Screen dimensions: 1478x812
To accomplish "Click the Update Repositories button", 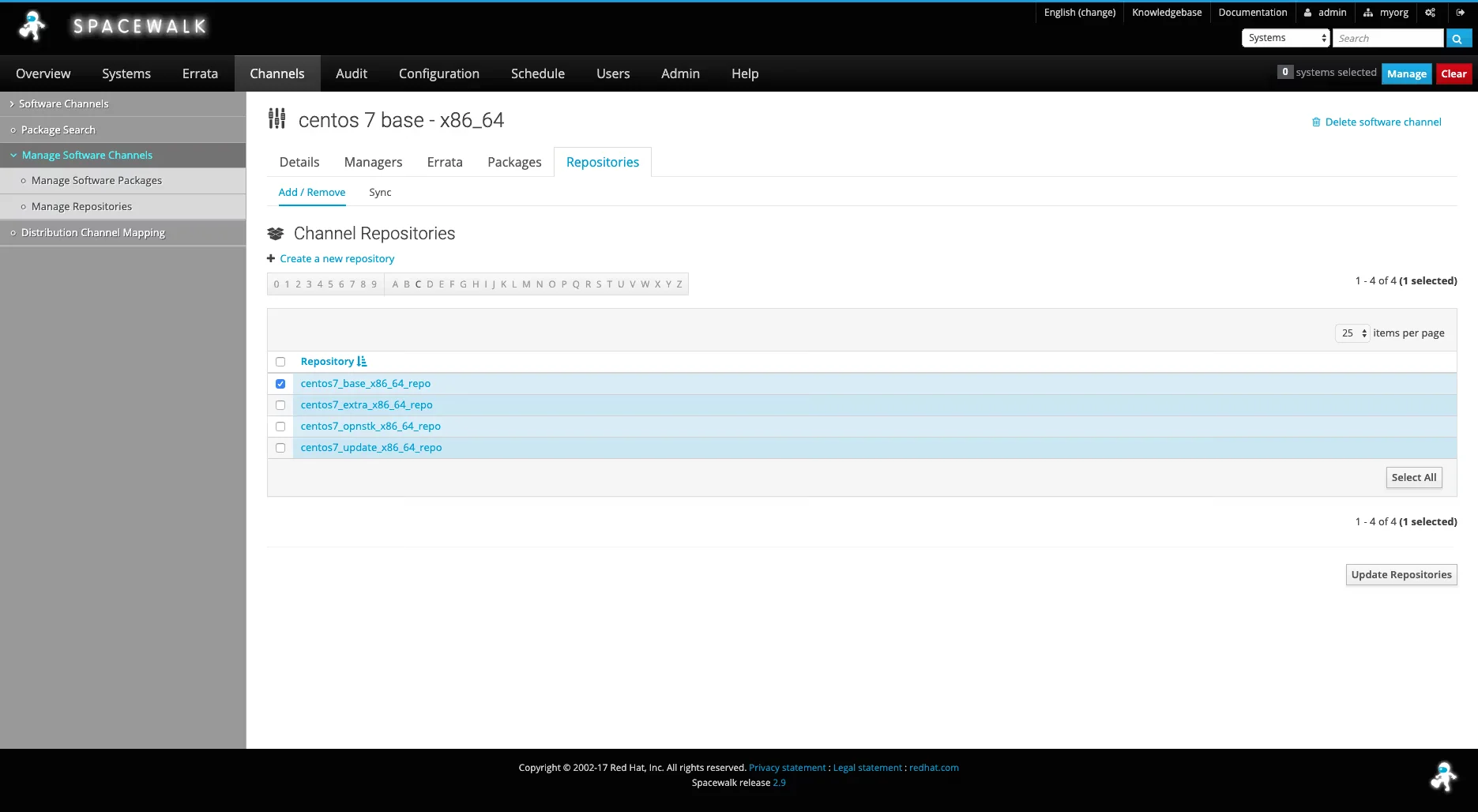I will [1401, 574].
